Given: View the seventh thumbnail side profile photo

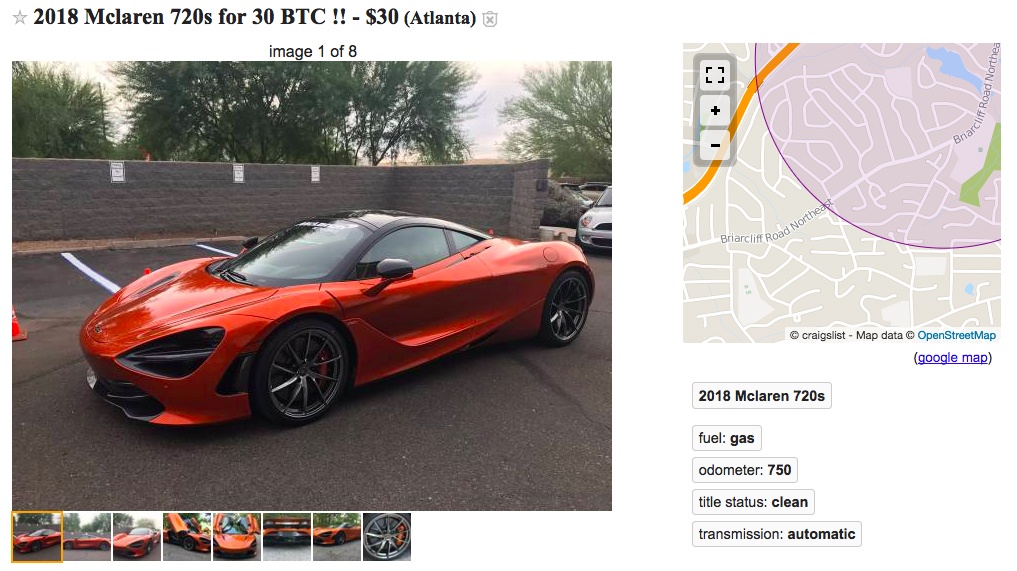Looking at the screenshot, I should click(x=337, y=537).
